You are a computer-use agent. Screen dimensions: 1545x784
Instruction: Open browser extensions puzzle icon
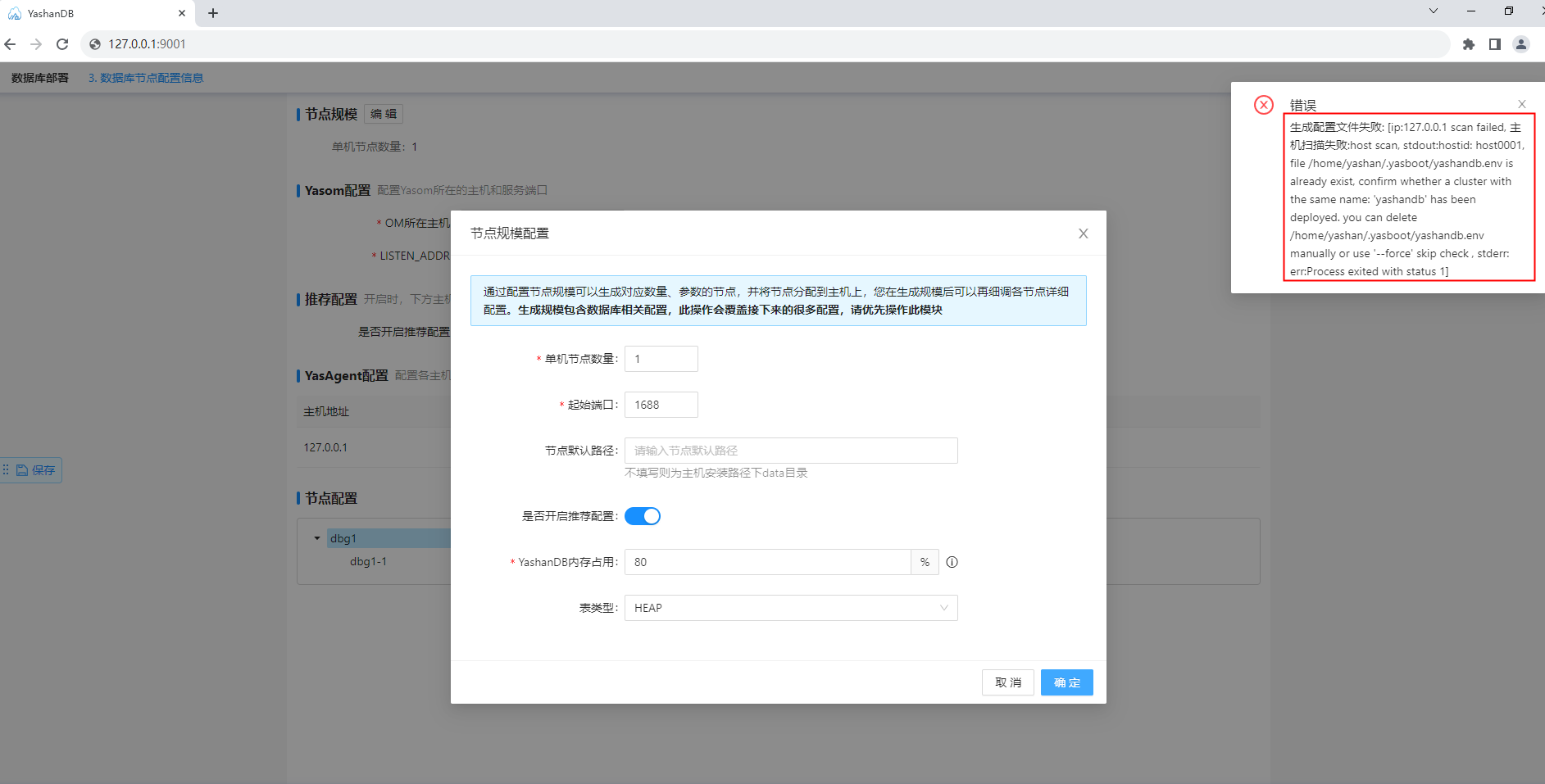click(x=1469, y=44)
